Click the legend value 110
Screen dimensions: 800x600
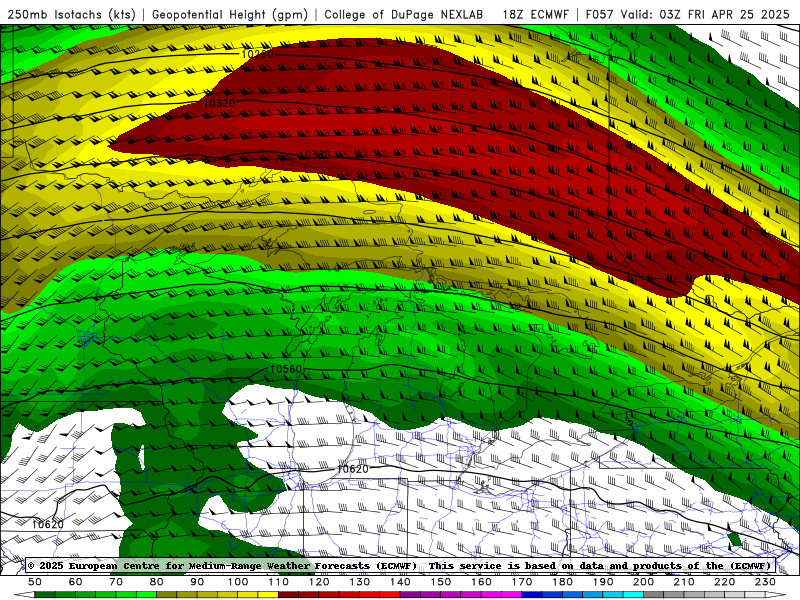[x=278, y=582]
